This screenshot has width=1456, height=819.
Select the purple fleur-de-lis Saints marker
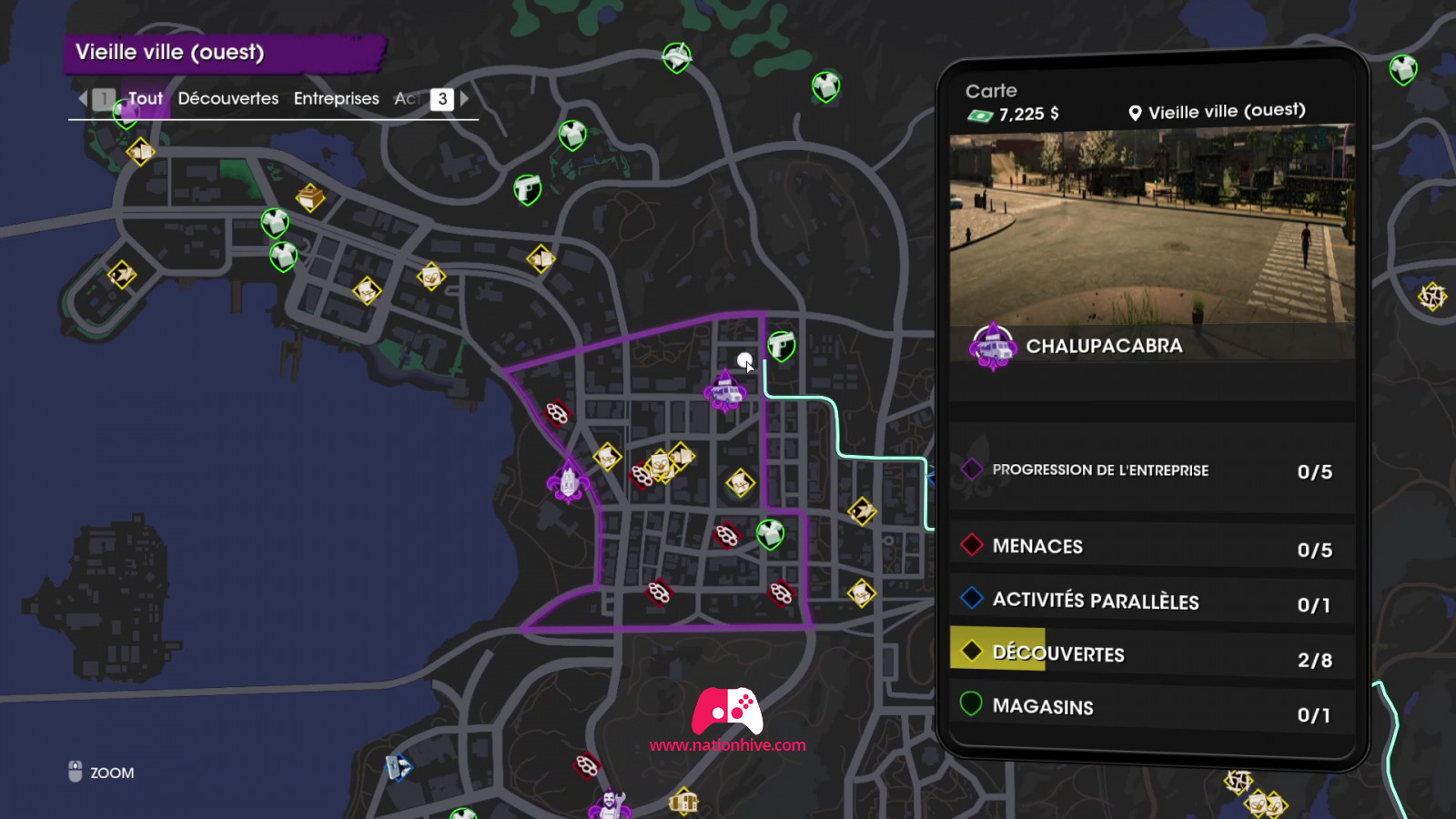pos(568,481)
